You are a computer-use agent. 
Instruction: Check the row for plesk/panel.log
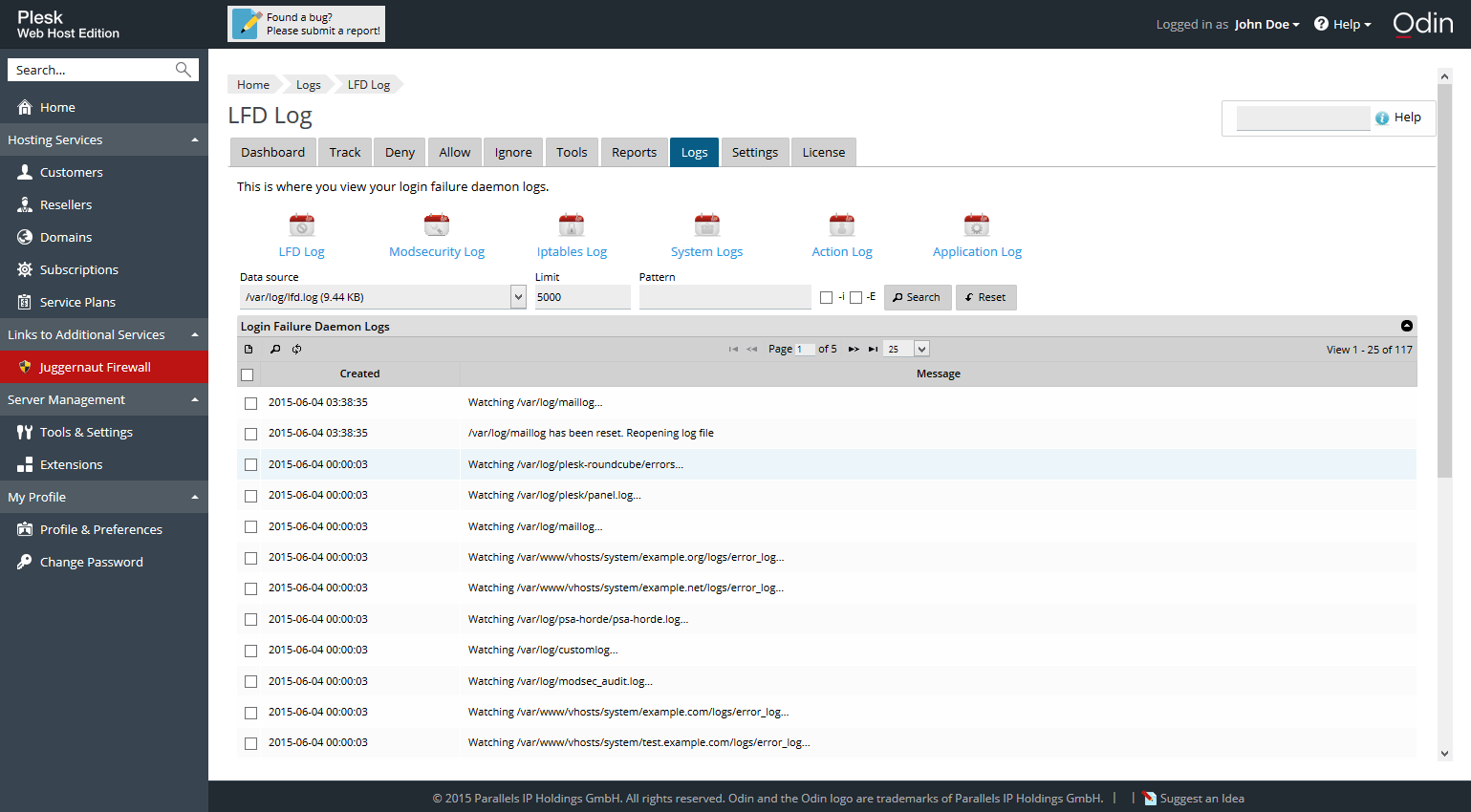tap(250, 496)
